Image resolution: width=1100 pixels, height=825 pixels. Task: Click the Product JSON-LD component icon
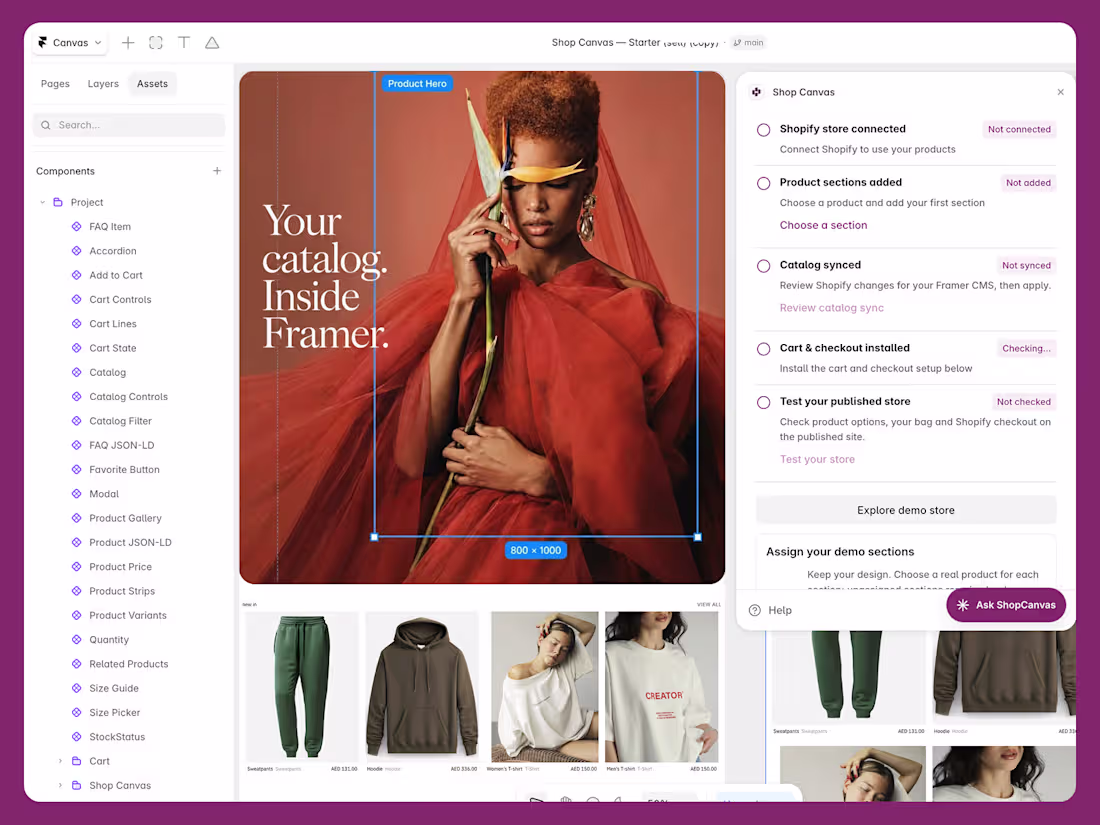[x=76, y=542]
